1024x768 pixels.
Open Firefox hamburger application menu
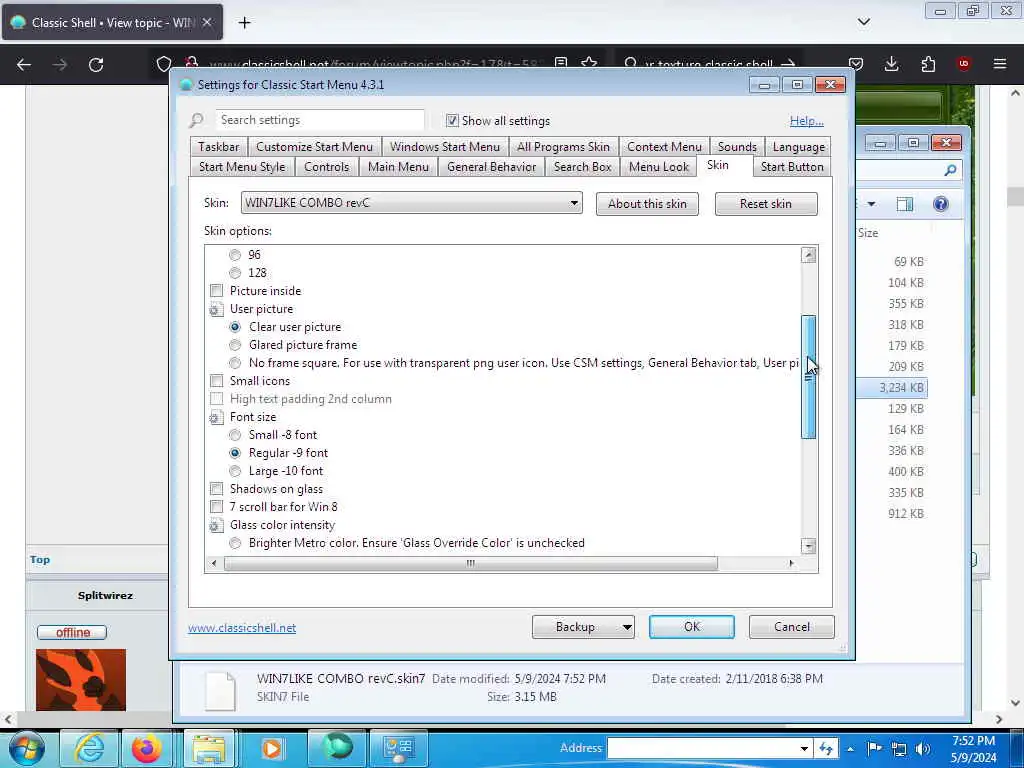tap(1000, 64)
